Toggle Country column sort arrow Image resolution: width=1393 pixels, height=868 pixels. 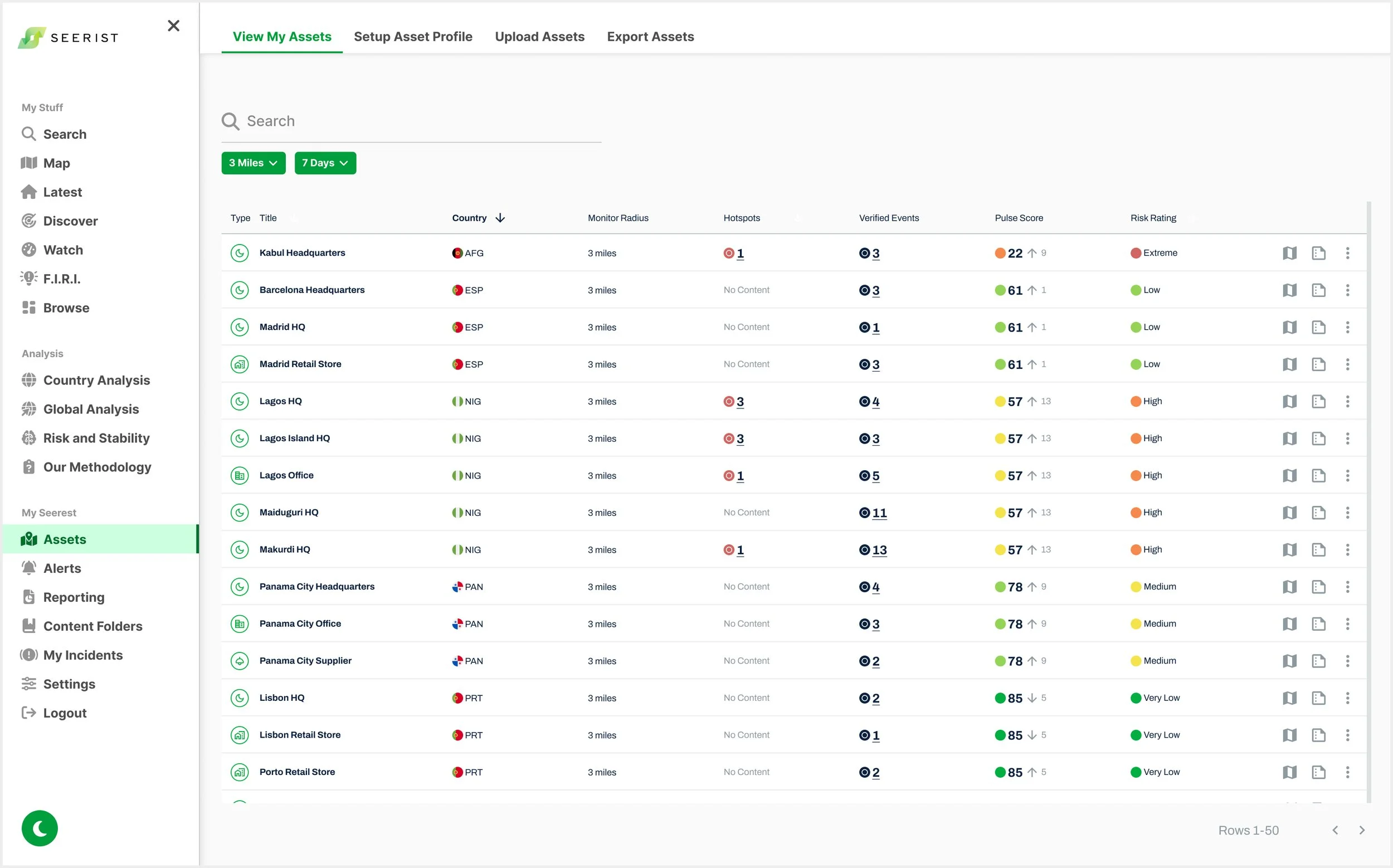[500, 218]
